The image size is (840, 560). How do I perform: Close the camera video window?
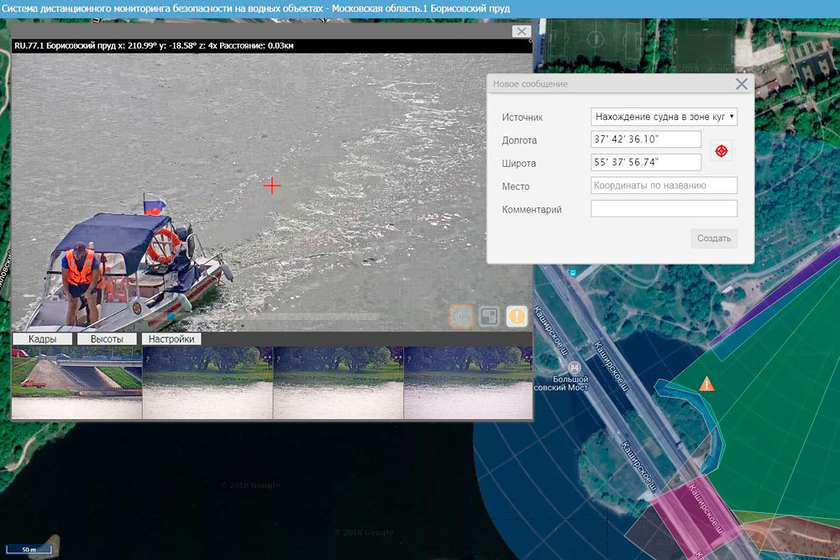point(520,31)
